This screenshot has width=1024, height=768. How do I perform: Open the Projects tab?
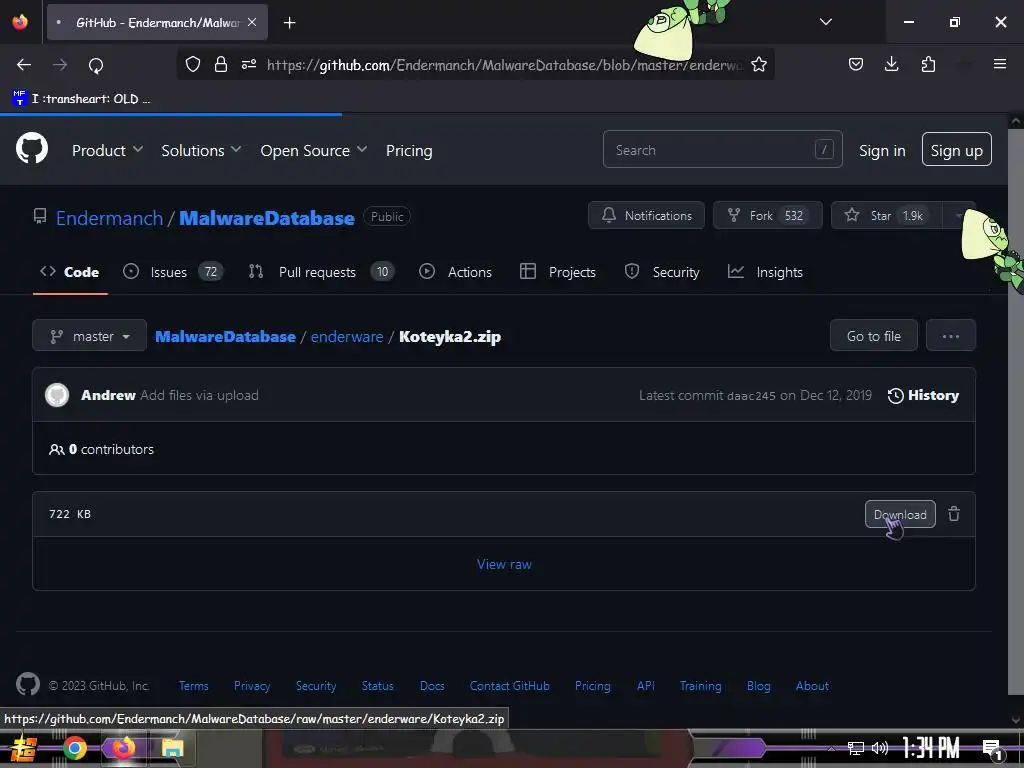[x=558, y=272]
